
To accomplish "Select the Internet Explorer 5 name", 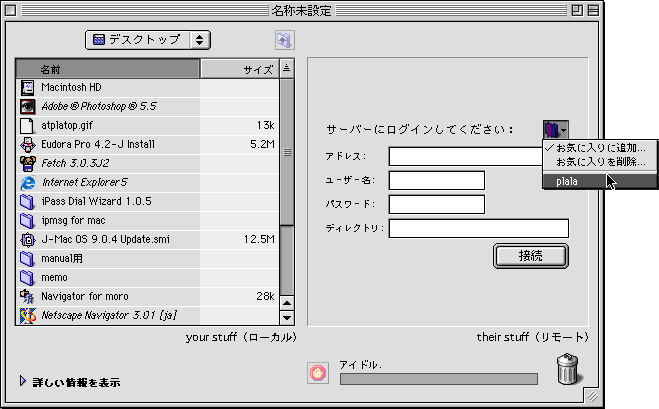I will [84, 182].
